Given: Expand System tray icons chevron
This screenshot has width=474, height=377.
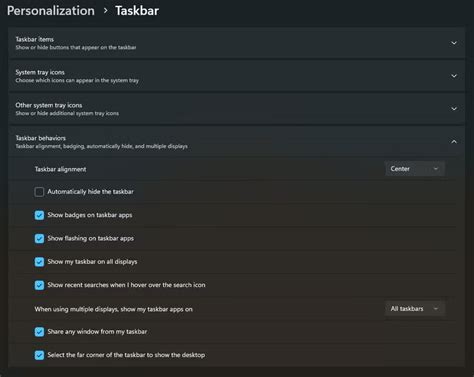Looking at the screenshot, I should click(454, 76).
